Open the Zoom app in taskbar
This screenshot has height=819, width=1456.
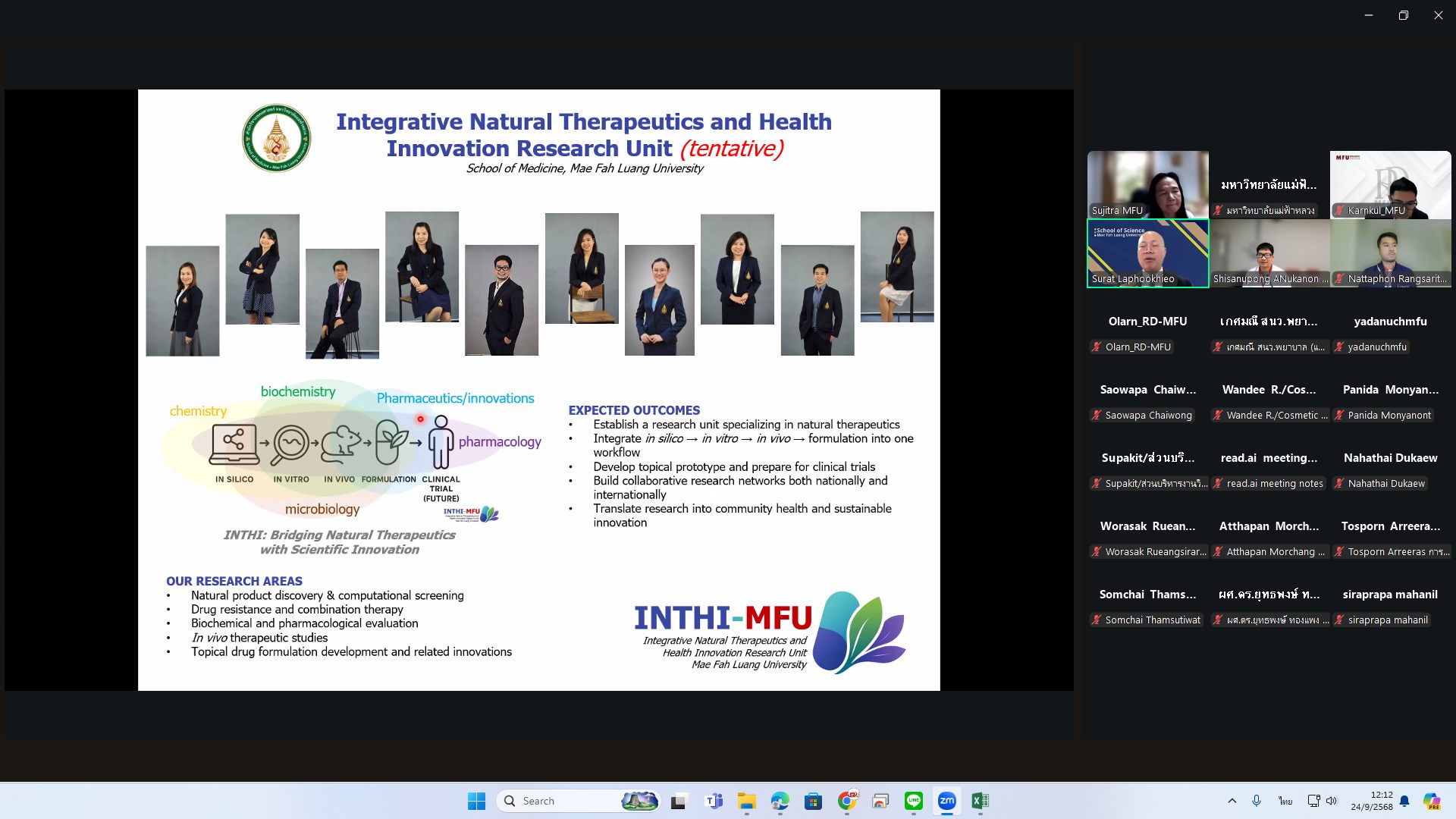click(x=946, y=801)
